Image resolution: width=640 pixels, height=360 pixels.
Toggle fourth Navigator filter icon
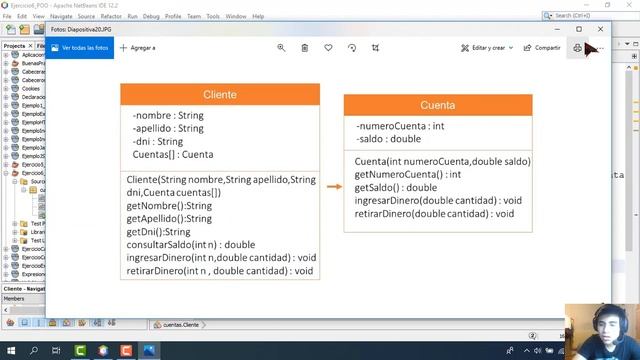coord(53,323)
